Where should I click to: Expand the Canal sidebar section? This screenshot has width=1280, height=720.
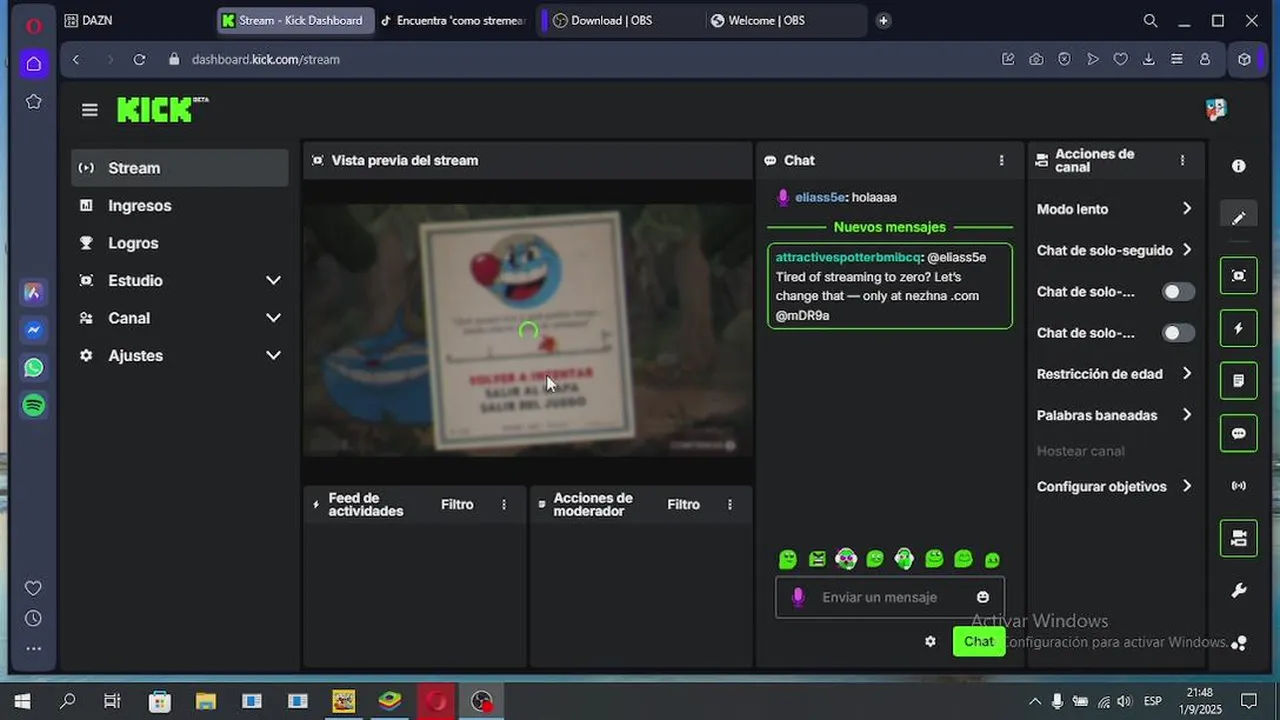coord(180,318)
